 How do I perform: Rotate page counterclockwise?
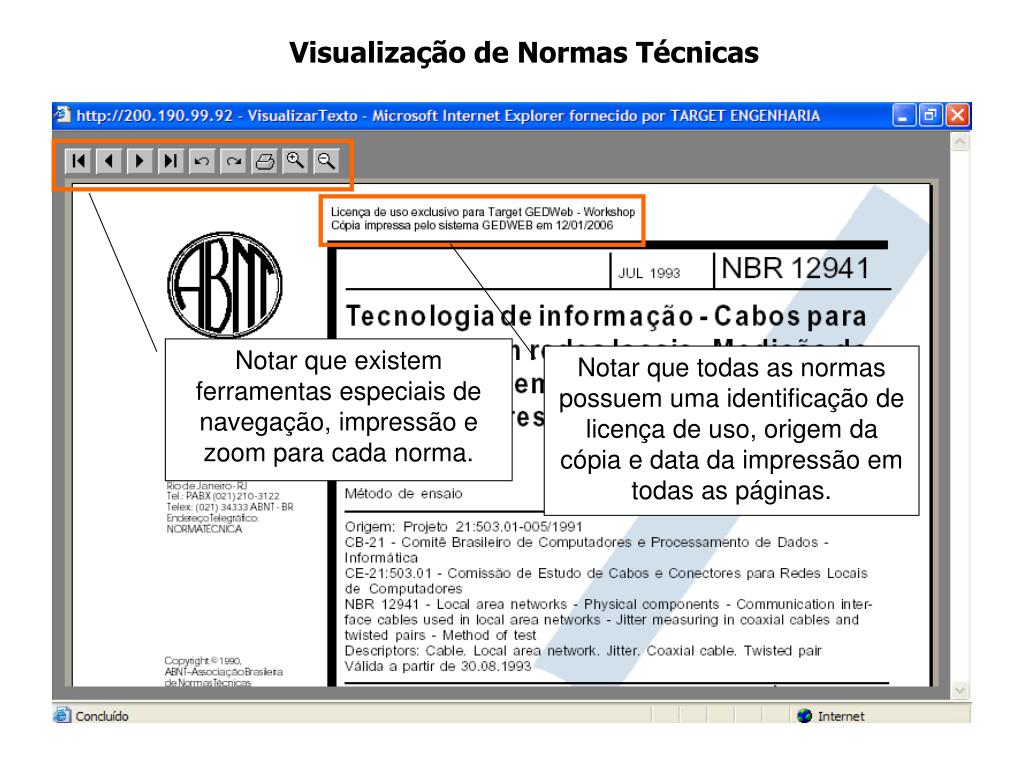[202, 161]
